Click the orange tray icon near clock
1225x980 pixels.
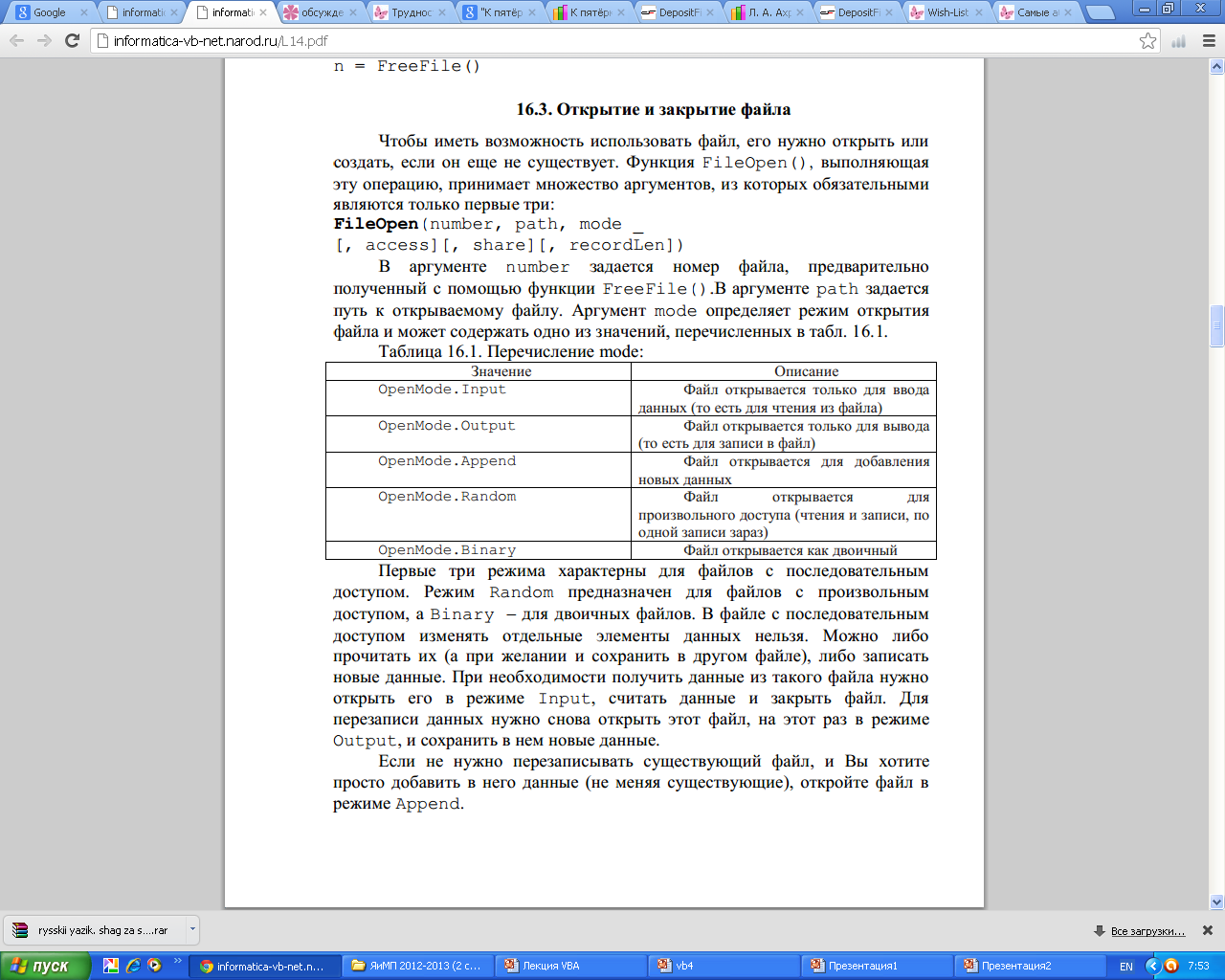coord(1170,966)
